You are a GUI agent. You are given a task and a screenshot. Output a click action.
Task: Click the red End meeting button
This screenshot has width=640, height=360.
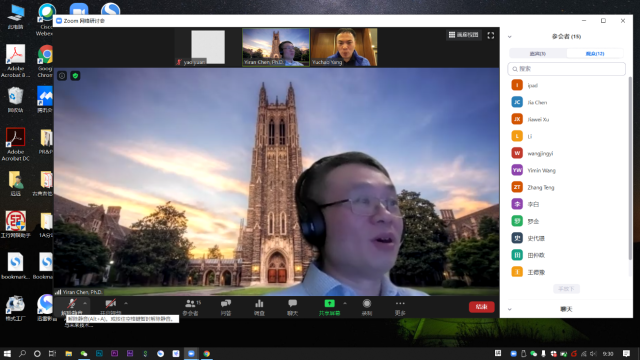[x=482, y=307]
